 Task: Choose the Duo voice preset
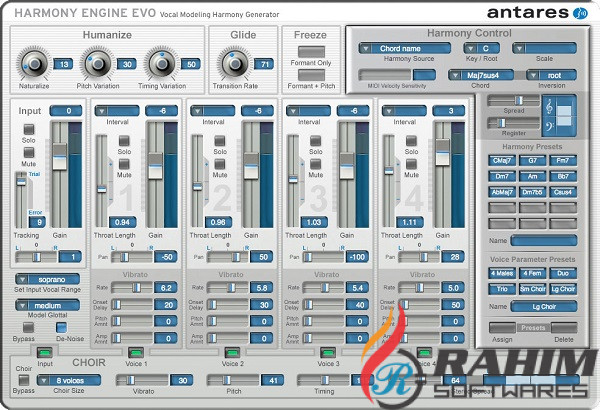tap(563, 273)
